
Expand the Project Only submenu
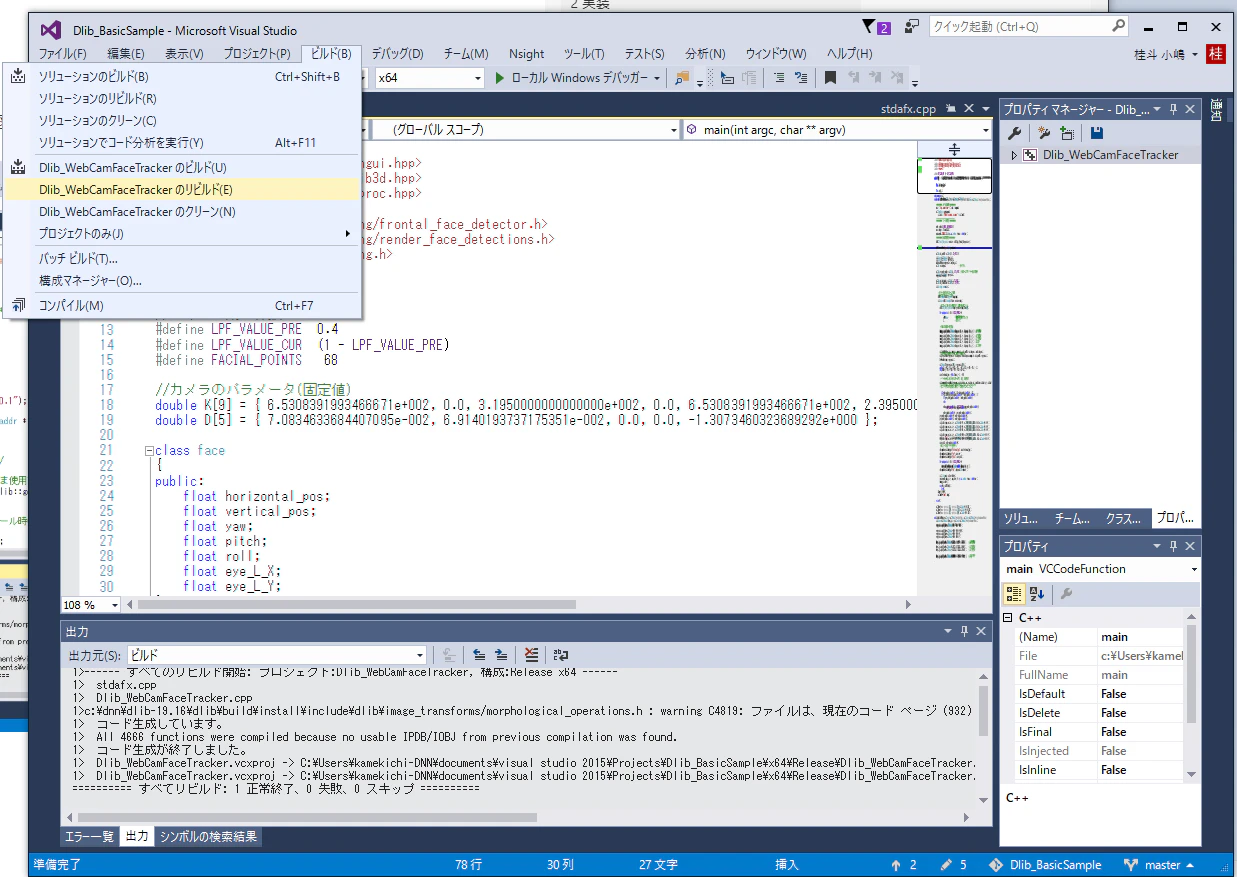point(182,234)
